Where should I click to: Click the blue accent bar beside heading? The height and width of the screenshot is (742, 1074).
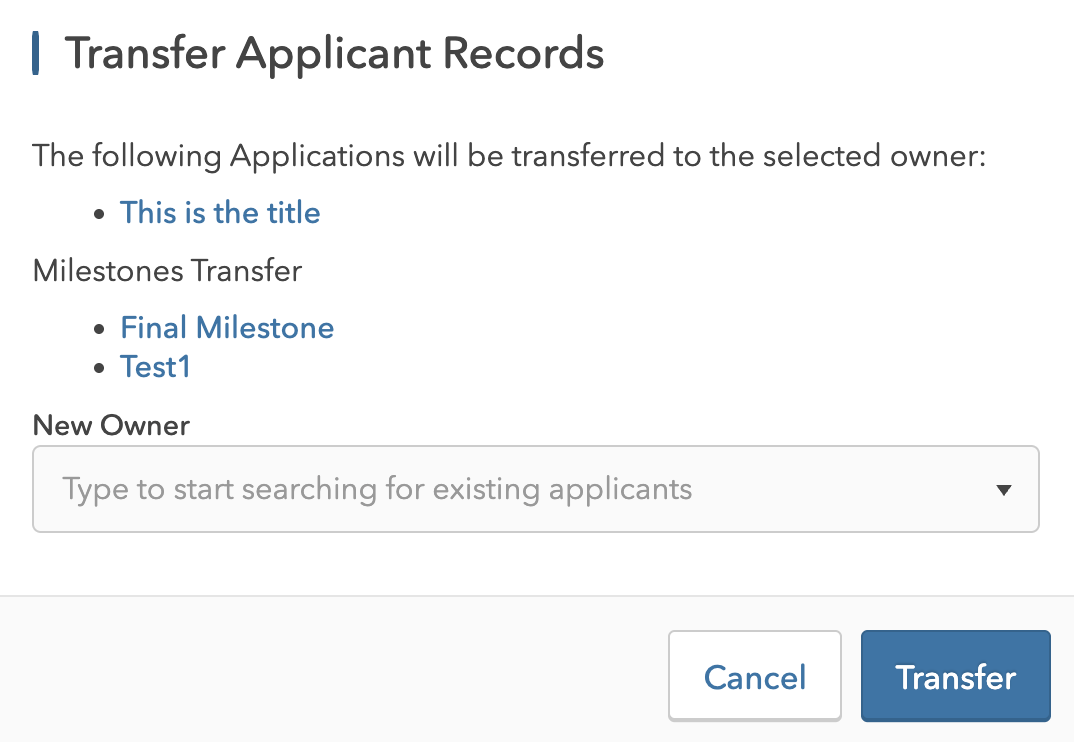(x=36, y=53)
